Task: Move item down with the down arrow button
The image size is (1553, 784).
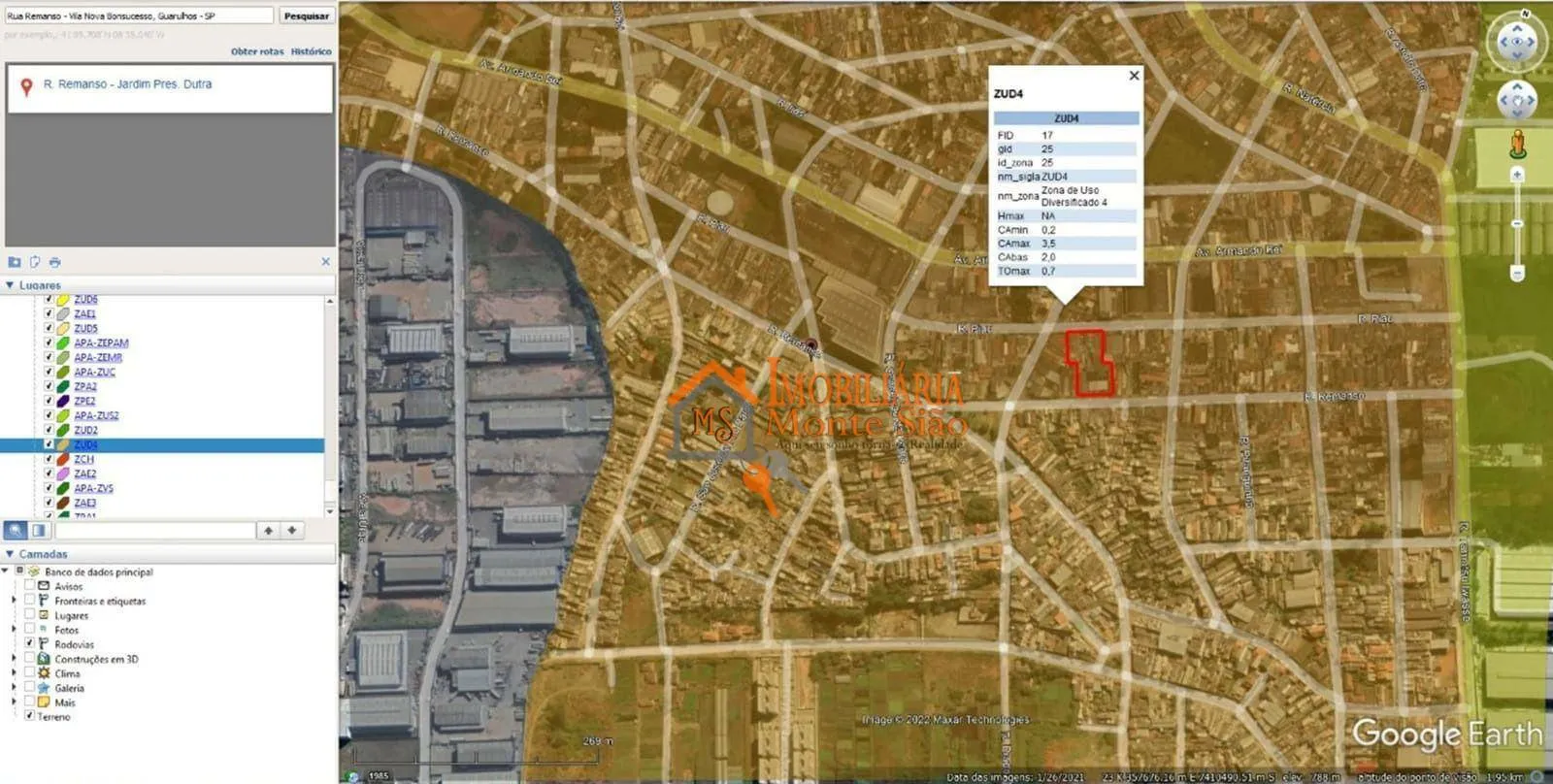Action: pyautogui.click(x=291, y=530)
